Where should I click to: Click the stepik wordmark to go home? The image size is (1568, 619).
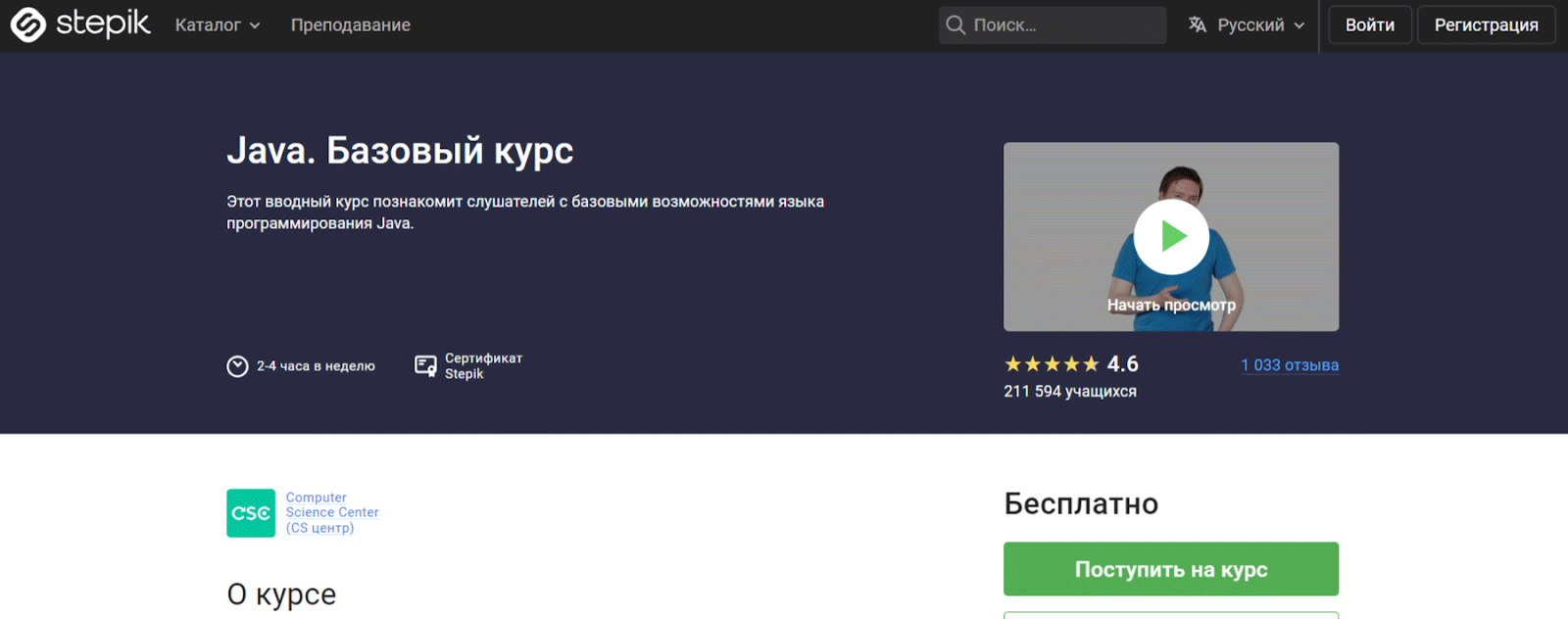point(103,24)
